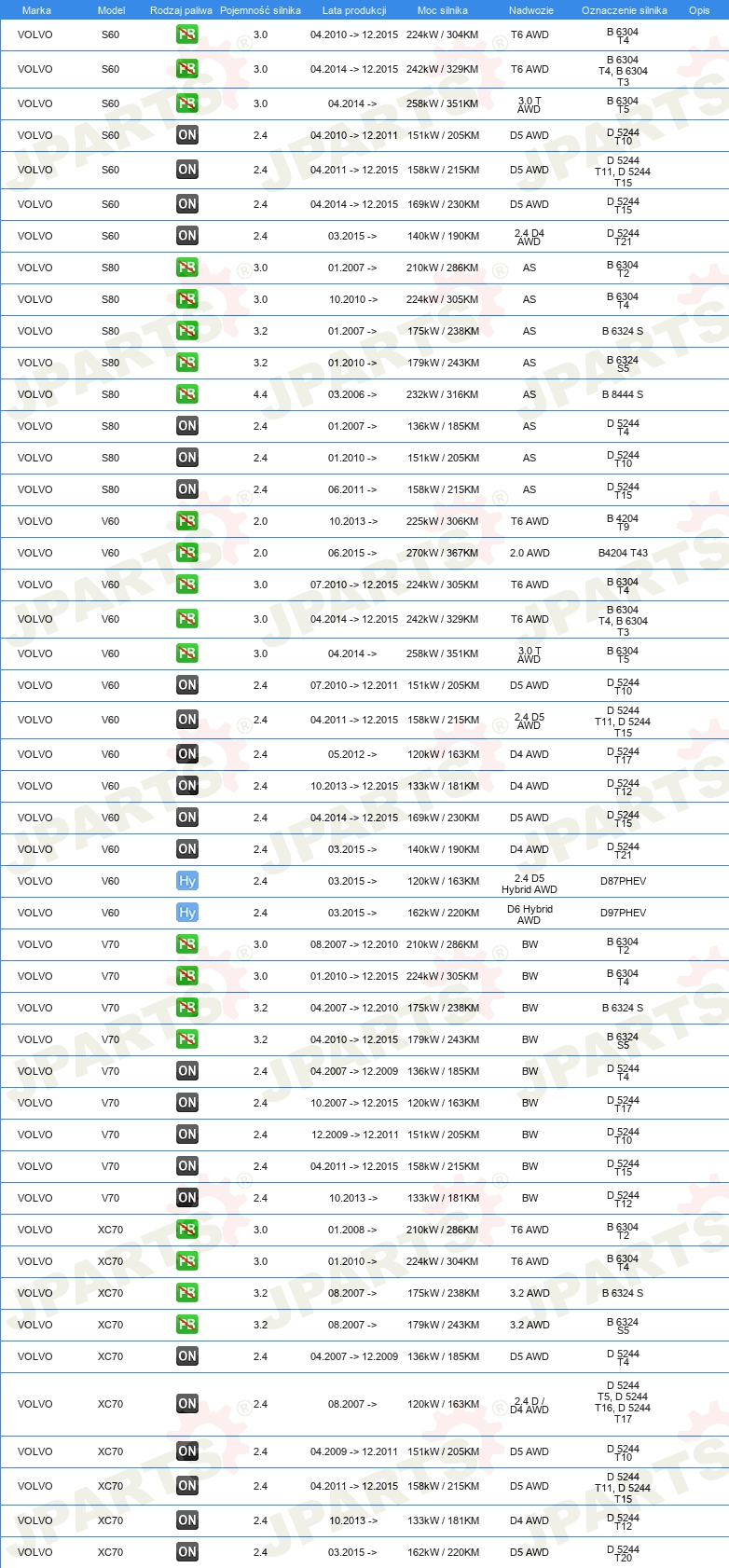Select the production range 12.2009 -> 12.2011
The height and width of the screenshot is (1568, 729).
(x=354, y=1135)
